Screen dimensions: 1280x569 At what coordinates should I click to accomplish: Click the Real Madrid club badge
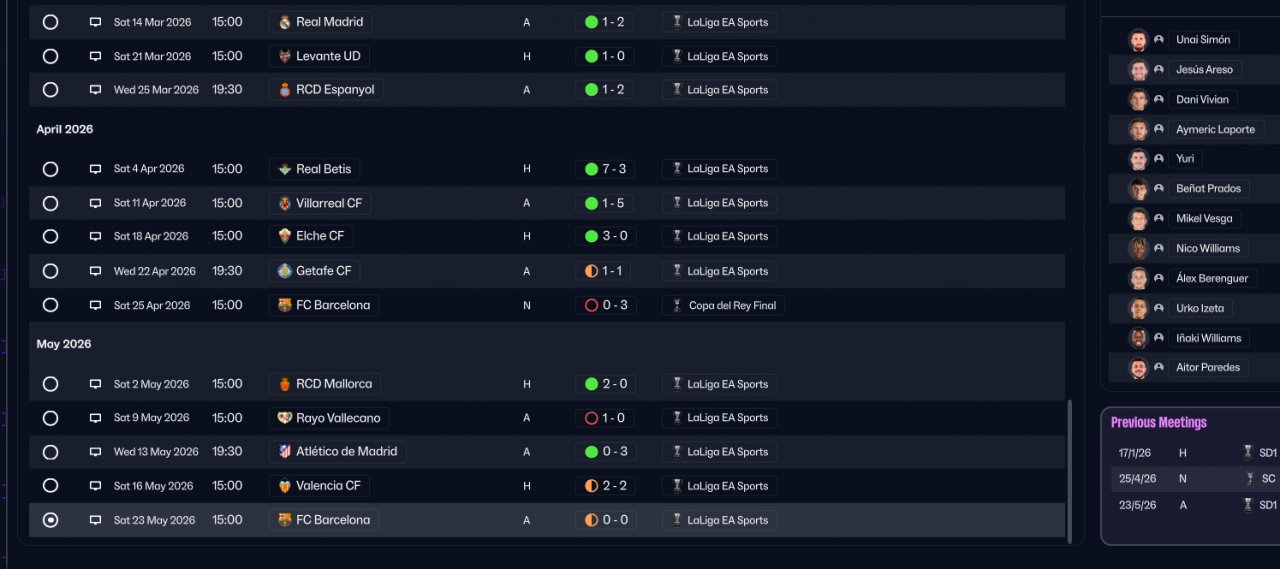coord(285,22)
